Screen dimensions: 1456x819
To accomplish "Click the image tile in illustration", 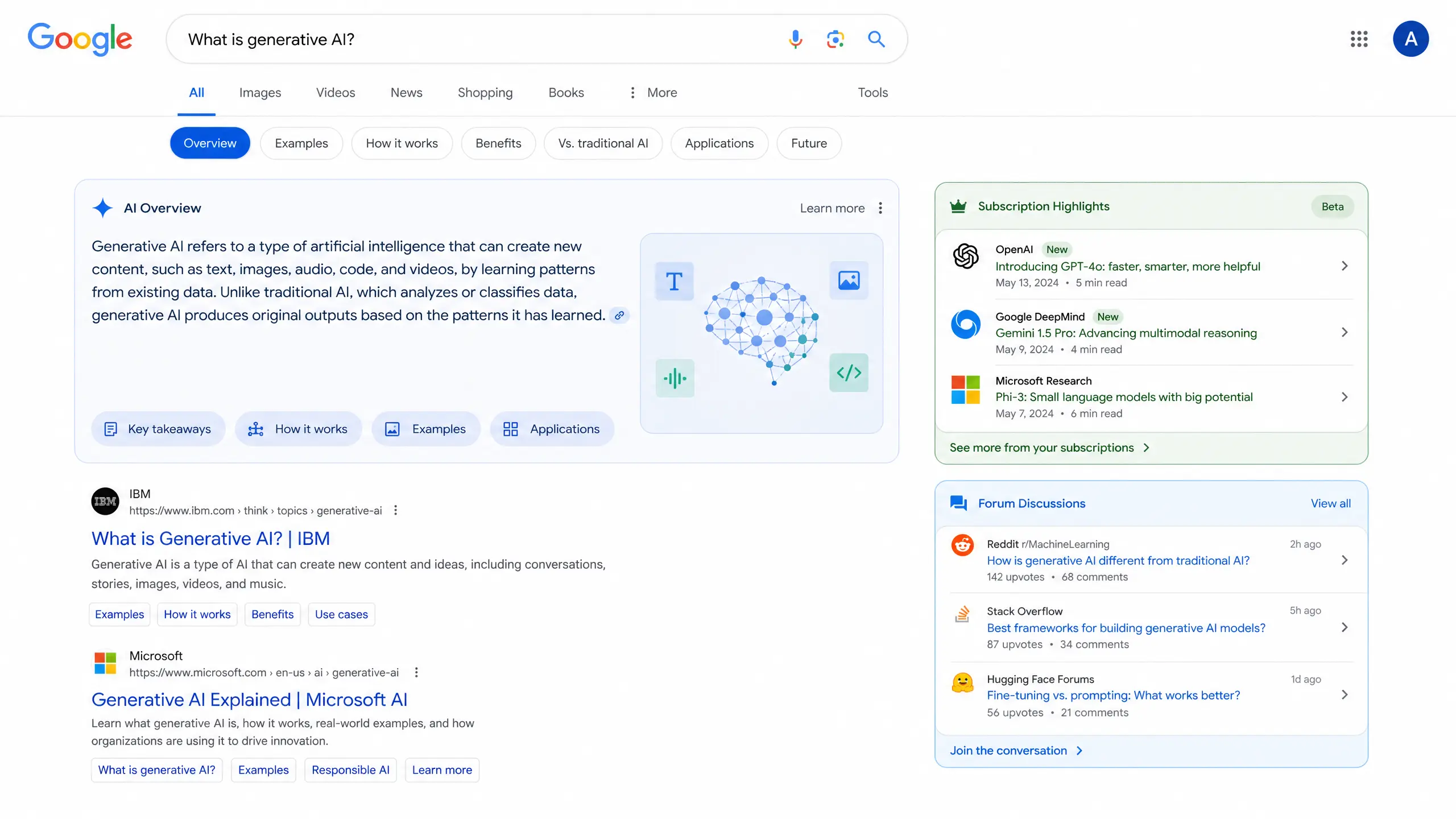I will pyautogui.click(x=849, y=280).
